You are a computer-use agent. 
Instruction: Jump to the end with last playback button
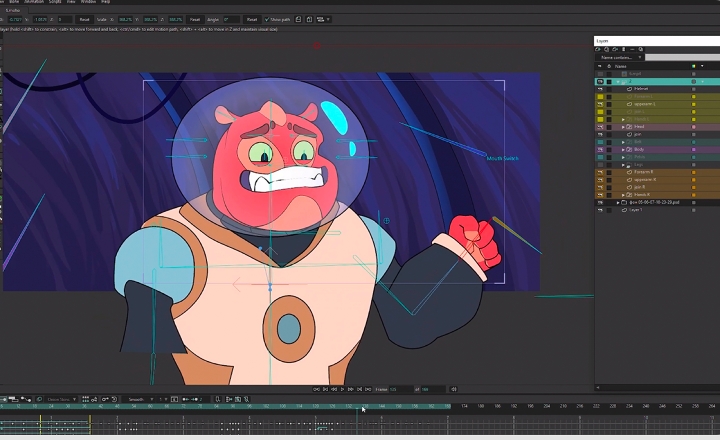(x=368, y=389)
